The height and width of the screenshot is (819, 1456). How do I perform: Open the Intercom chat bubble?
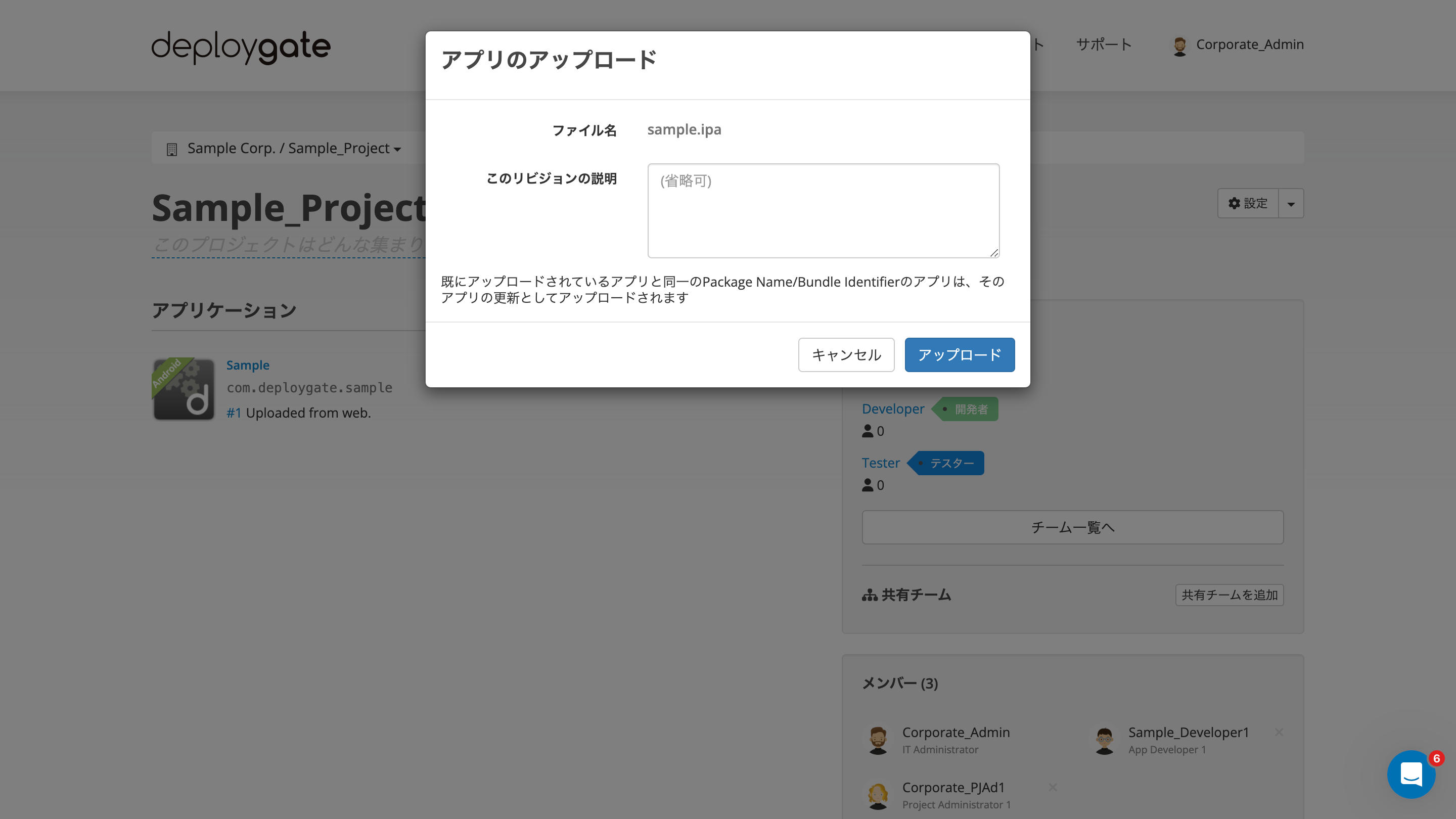click(1412, 775)
